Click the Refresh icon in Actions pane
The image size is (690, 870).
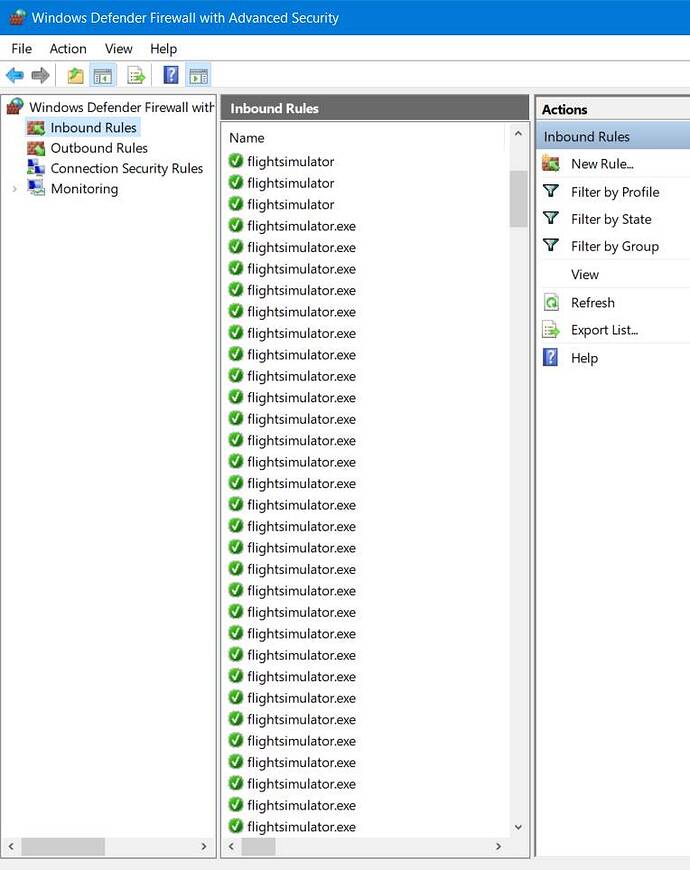click(x=551, y=302)
